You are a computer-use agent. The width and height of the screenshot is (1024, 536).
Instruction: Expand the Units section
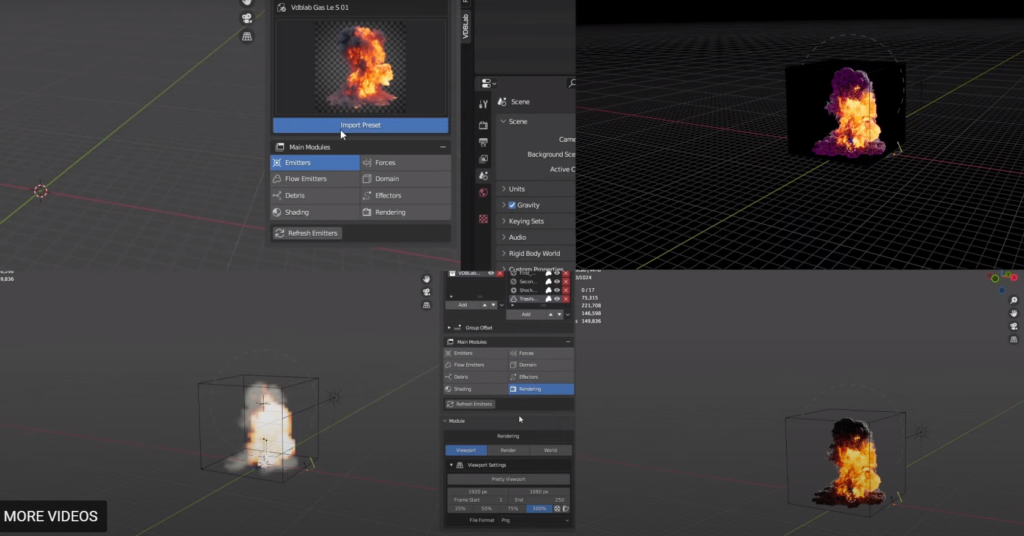504,189
